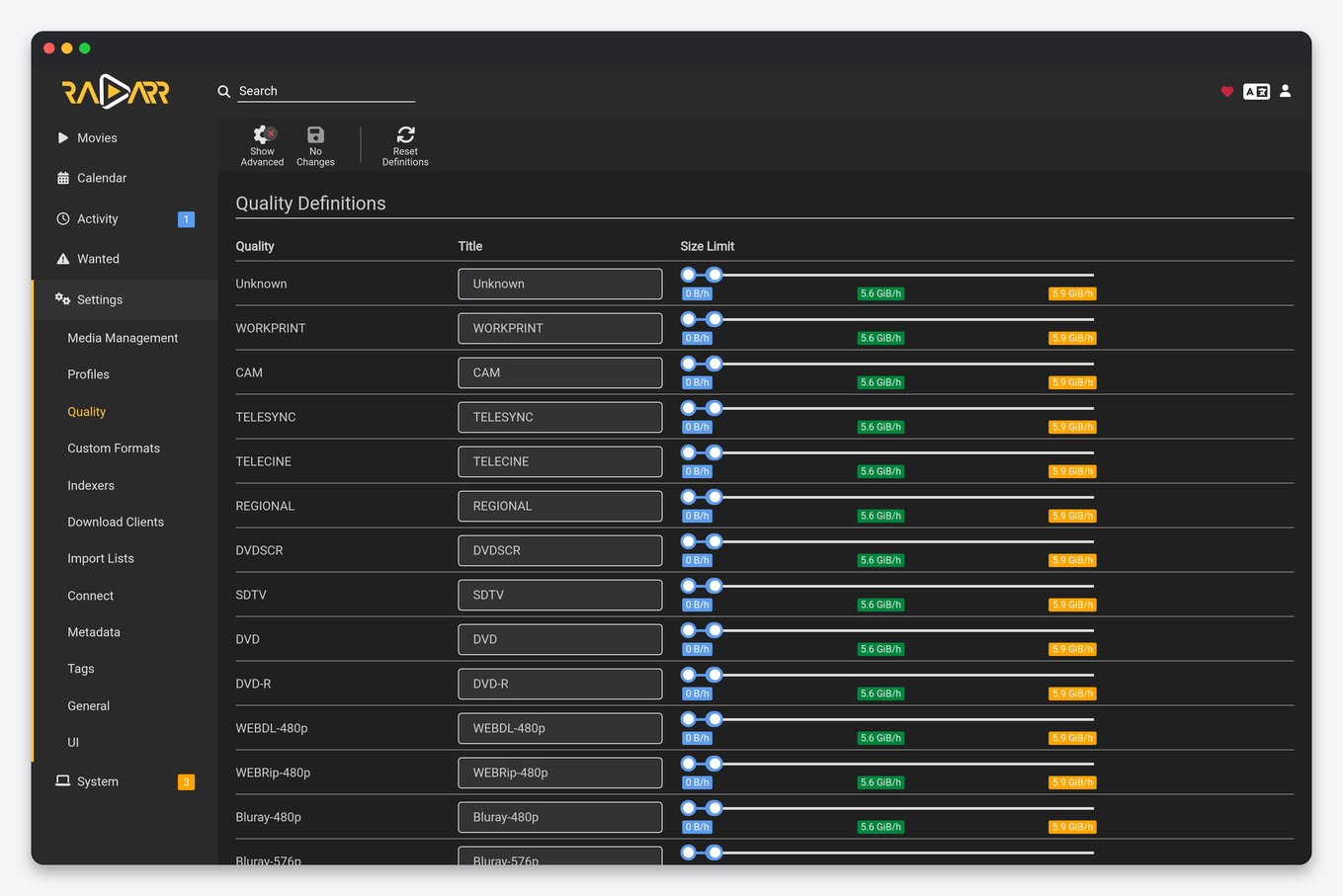Click the No Changes save icon

[315, 134]
